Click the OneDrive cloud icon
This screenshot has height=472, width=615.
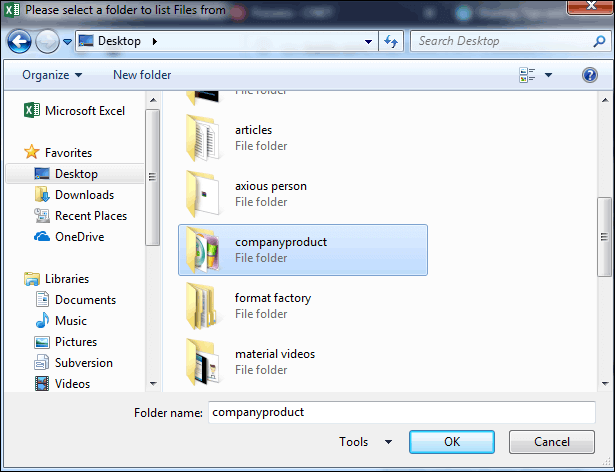[x=42, y=237]
